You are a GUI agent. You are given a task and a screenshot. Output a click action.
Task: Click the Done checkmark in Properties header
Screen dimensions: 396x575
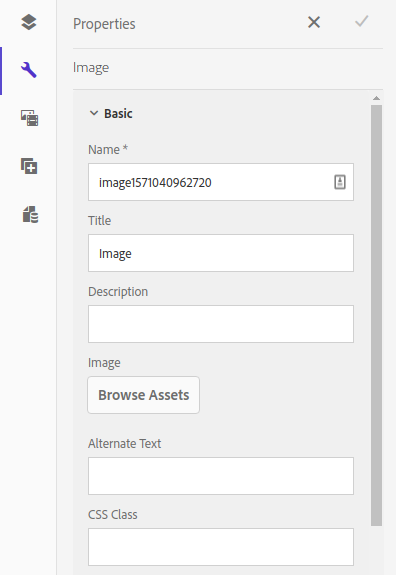pyautogui.click(x=361, y=22)
